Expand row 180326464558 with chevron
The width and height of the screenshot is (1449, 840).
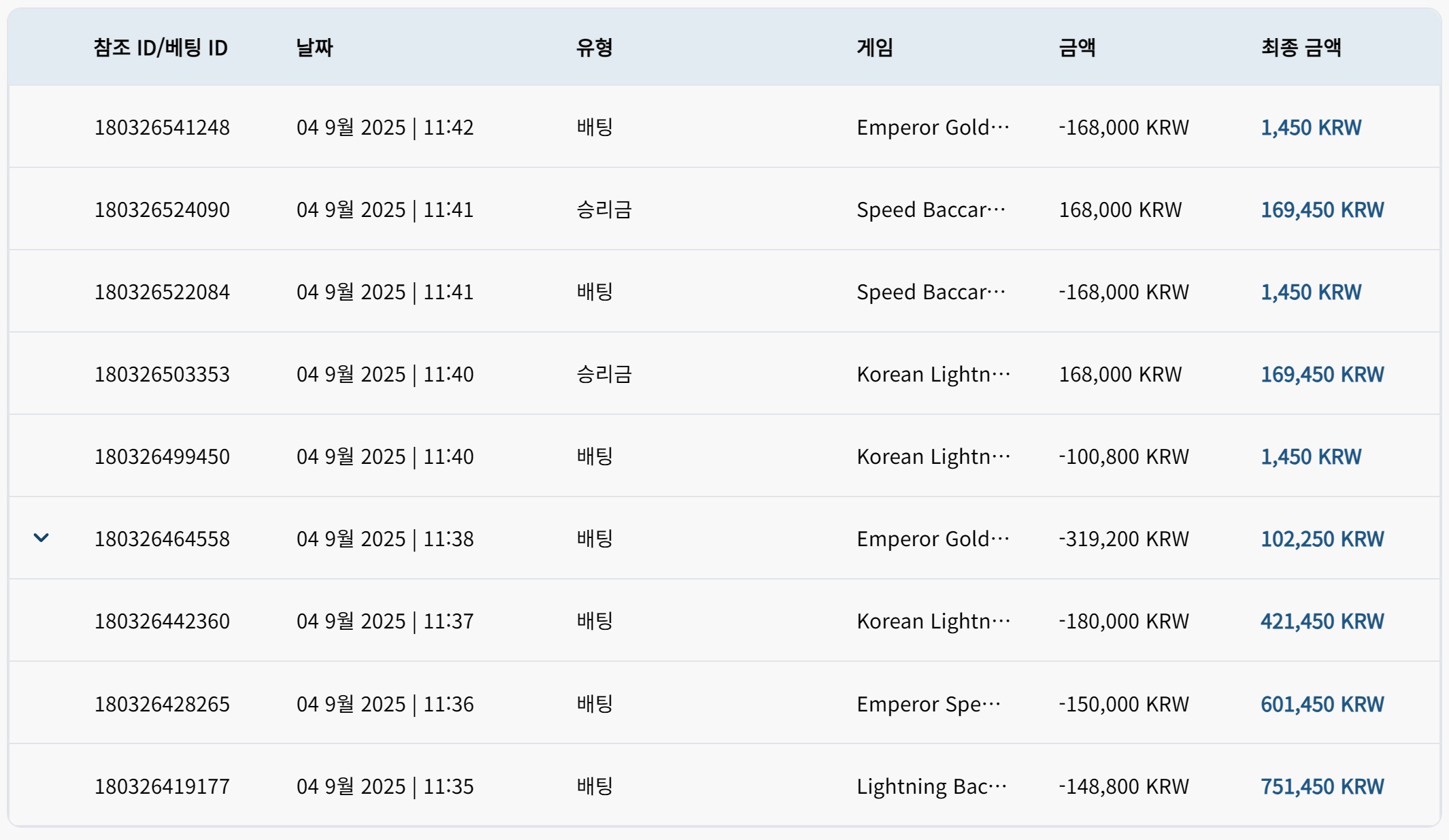pos(41,538)
